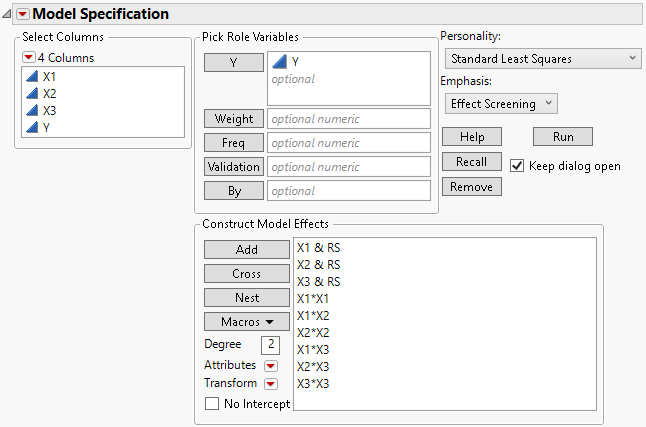
Task: Click the Degree input field
Action: 270,345
